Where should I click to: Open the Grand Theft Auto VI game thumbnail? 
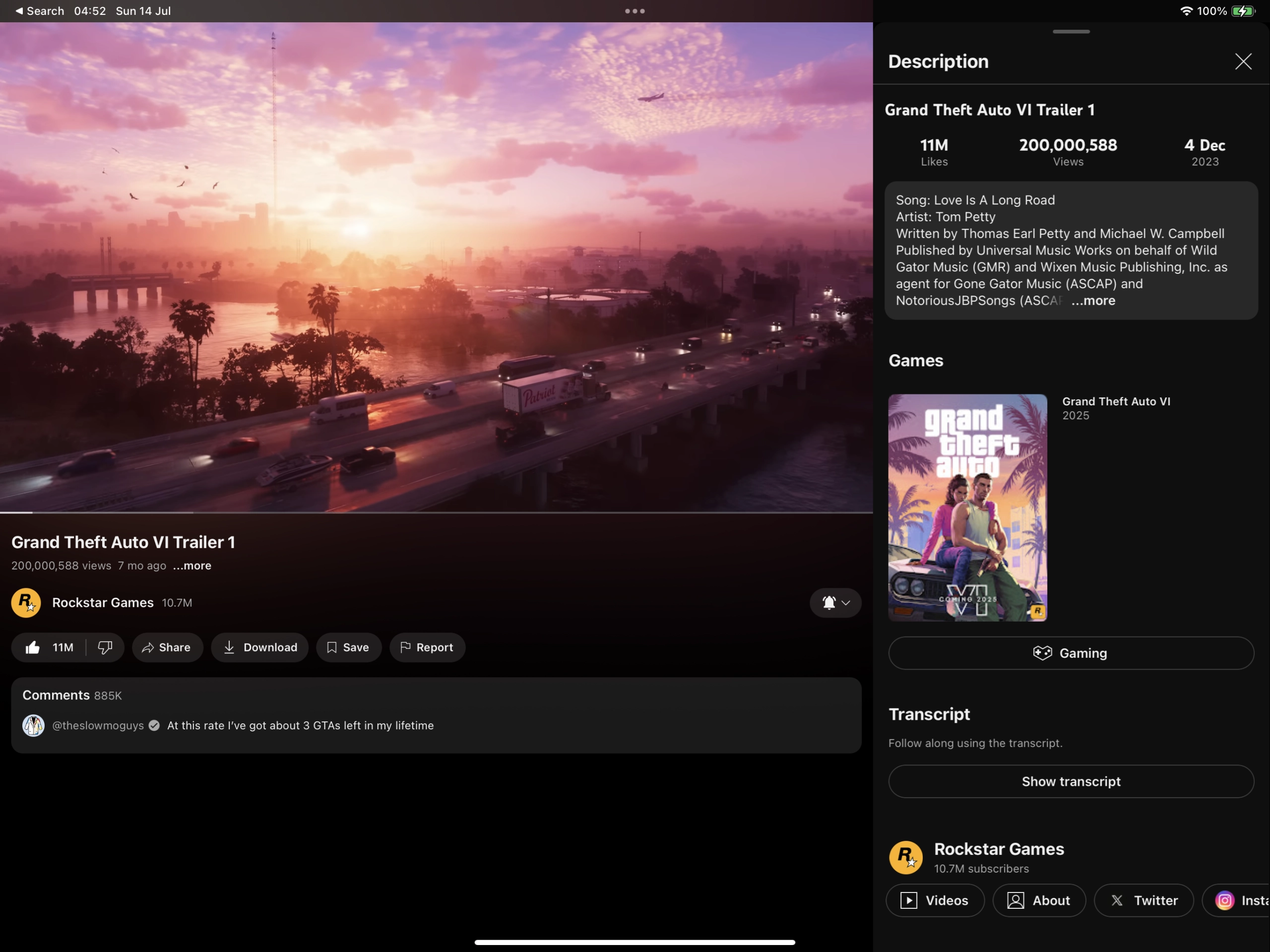point(967,508)
